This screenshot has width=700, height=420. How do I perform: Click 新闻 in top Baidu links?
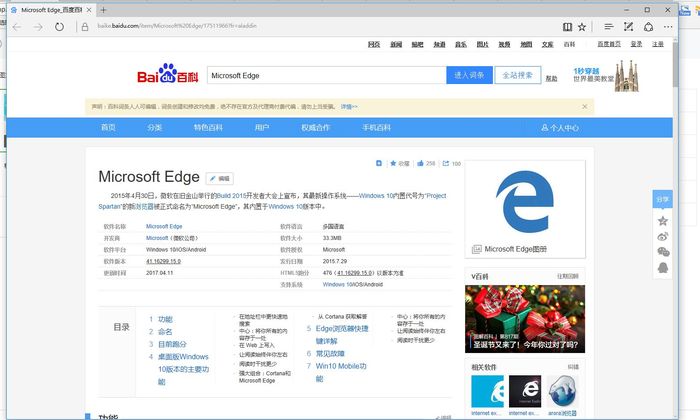(x=396, y=44)
